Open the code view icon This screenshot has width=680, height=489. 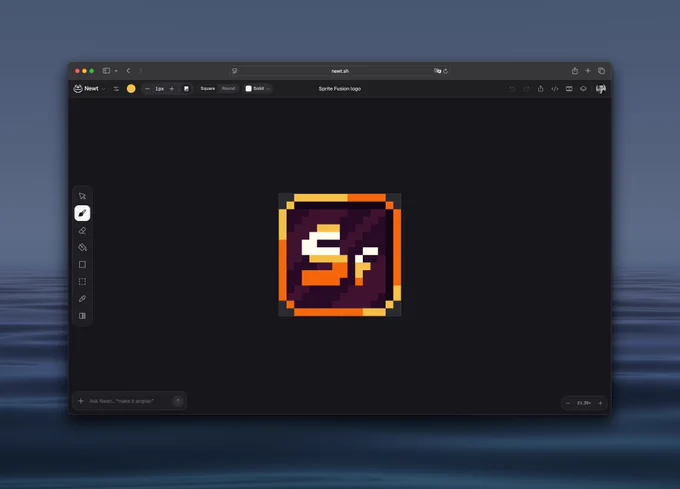(x=555, y=89)
